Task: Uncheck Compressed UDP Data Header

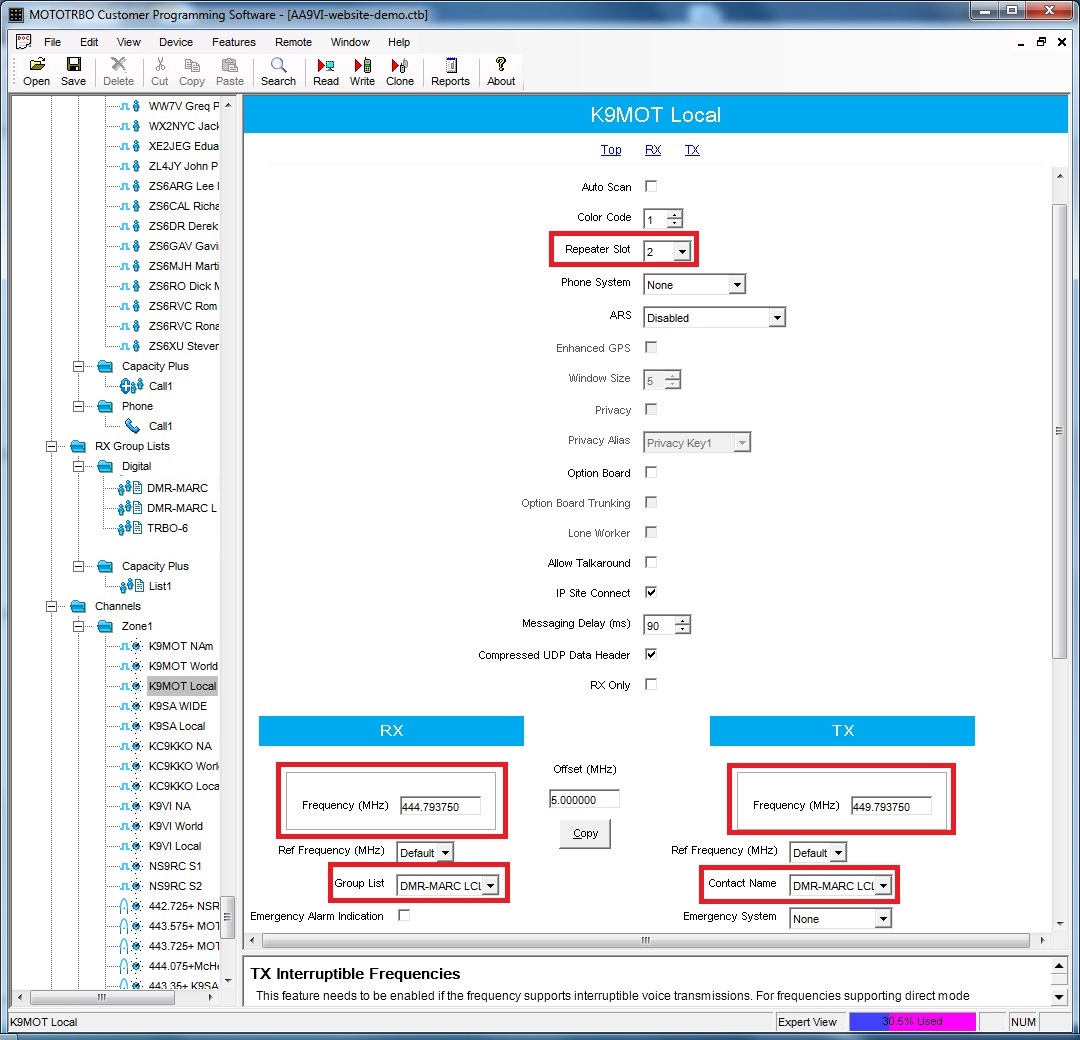Action: point(651,654)
